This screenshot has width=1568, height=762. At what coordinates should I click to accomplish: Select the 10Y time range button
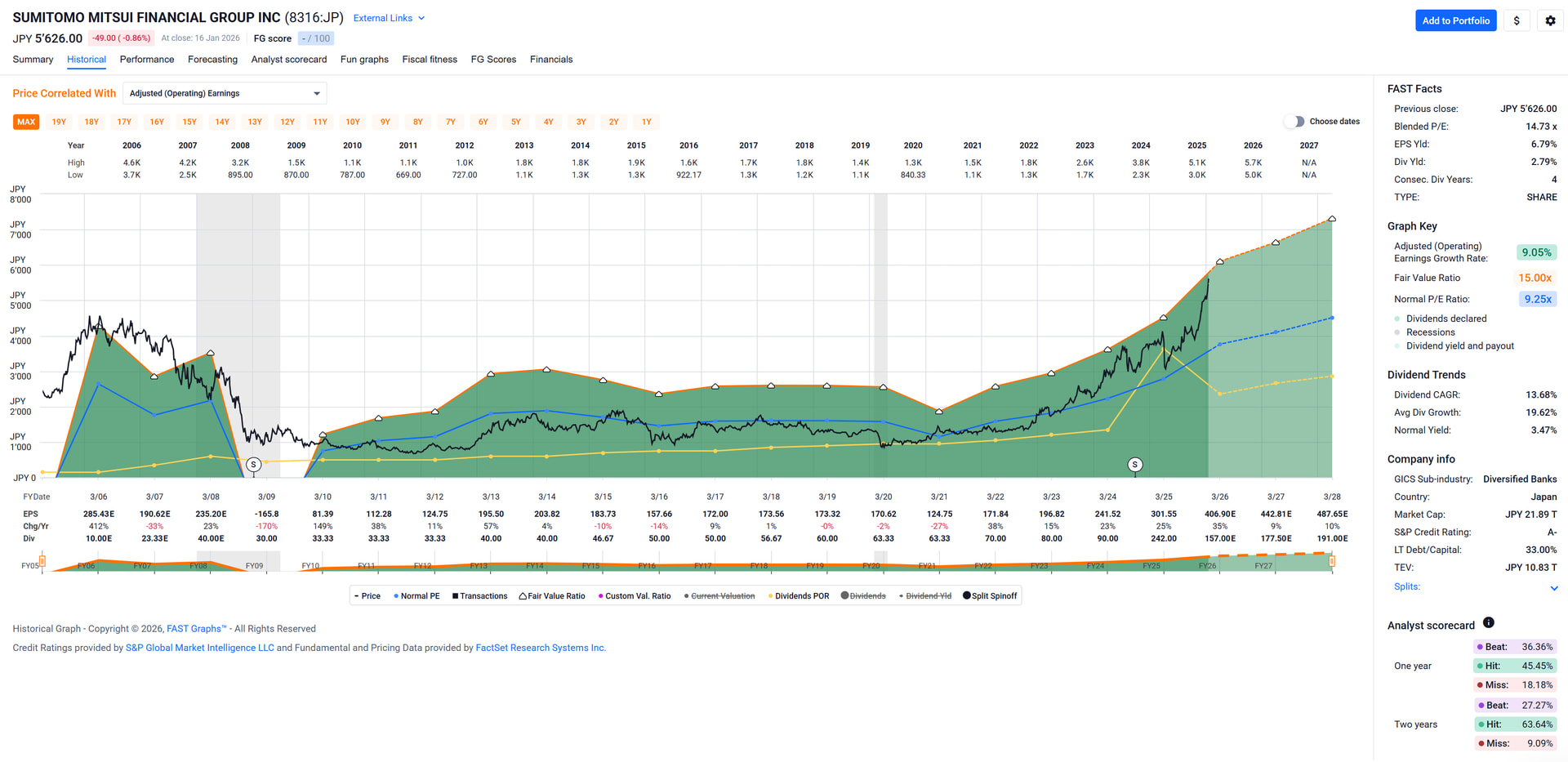click(x=353, y=123)
